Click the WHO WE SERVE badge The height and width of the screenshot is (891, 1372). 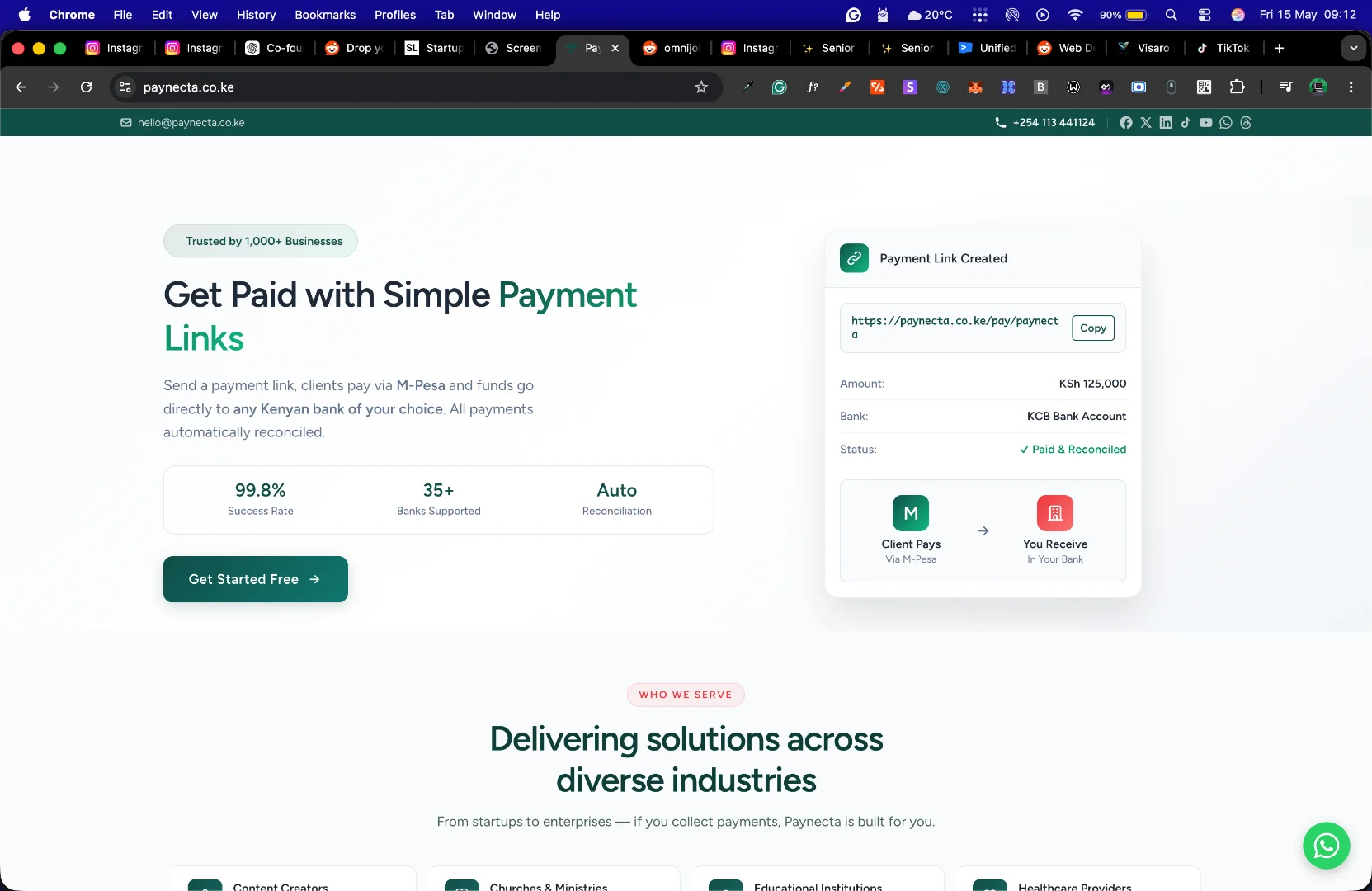tap(686, 695)
